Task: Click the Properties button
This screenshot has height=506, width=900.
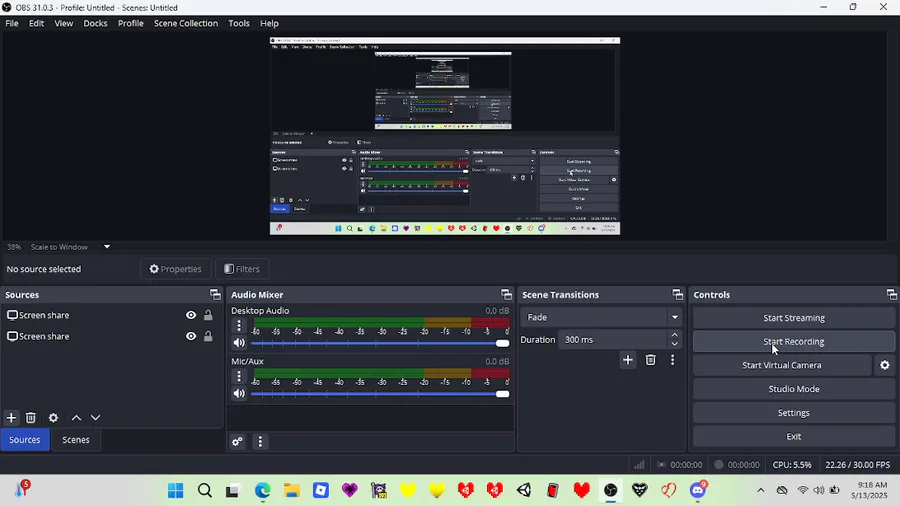Action: (175, 268)
